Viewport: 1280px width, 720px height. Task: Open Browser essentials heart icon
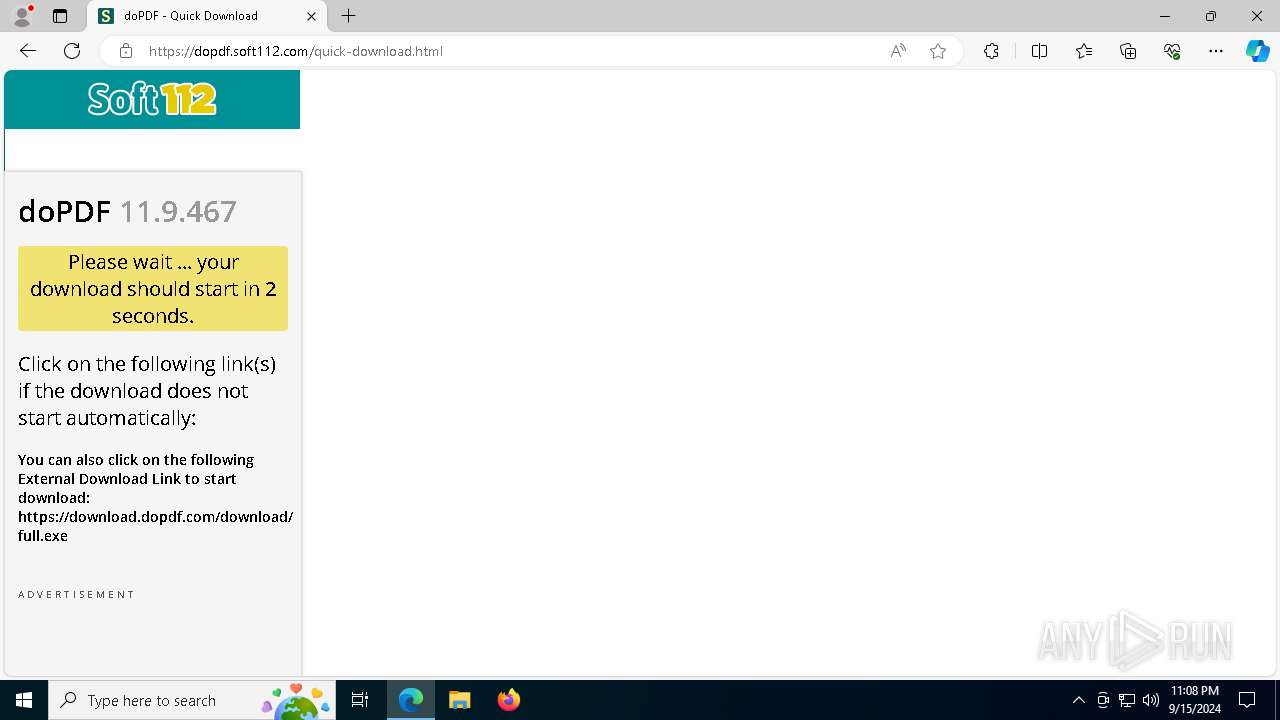click(x=1172, y=51)
